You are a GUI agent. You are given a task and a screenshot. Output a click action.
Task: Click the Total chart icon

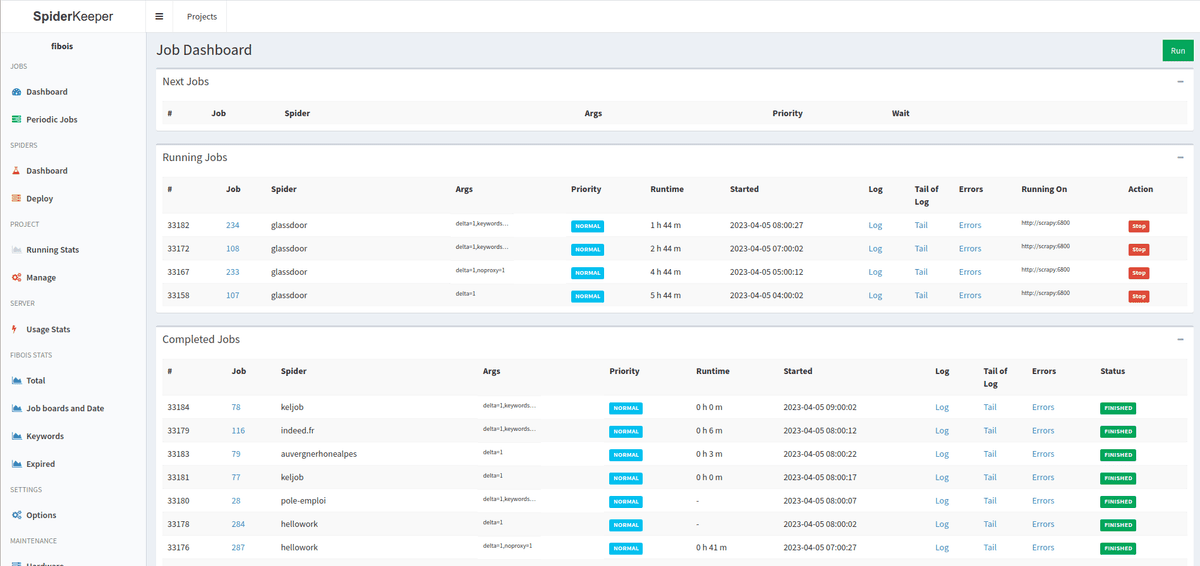click(x=17, y=381)
